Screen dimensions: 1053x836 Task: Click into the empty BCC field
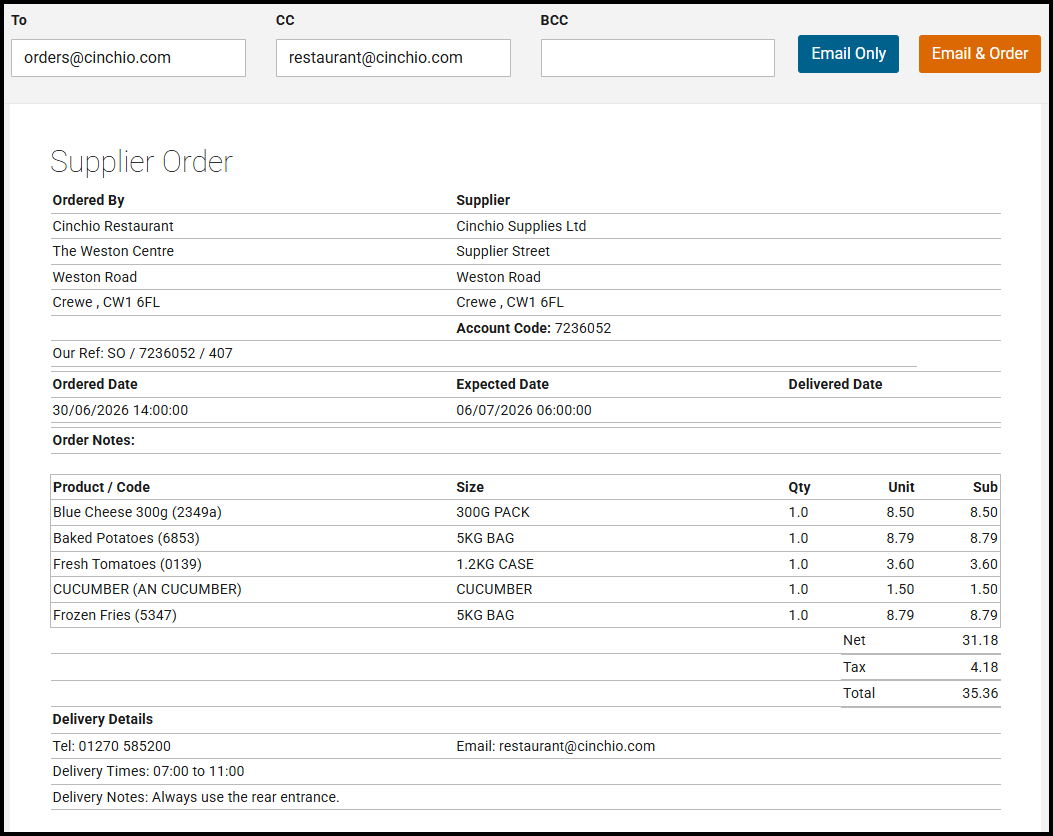click(657, 58)
